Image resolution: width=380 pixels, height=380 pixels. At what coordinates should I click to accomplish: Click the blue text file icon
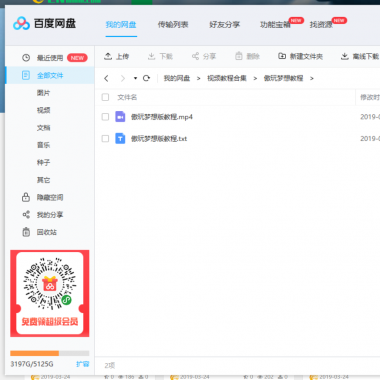(x=120, y=138)
